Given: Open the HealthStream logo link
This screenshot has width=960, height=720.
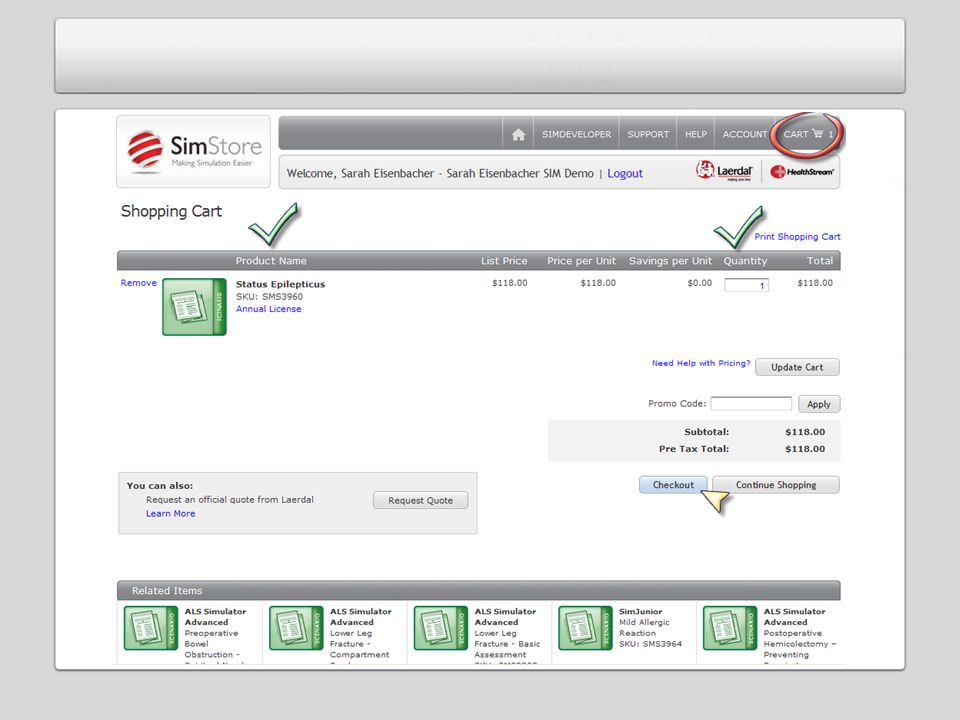Looking at the screenshot, I should point(802,172).
